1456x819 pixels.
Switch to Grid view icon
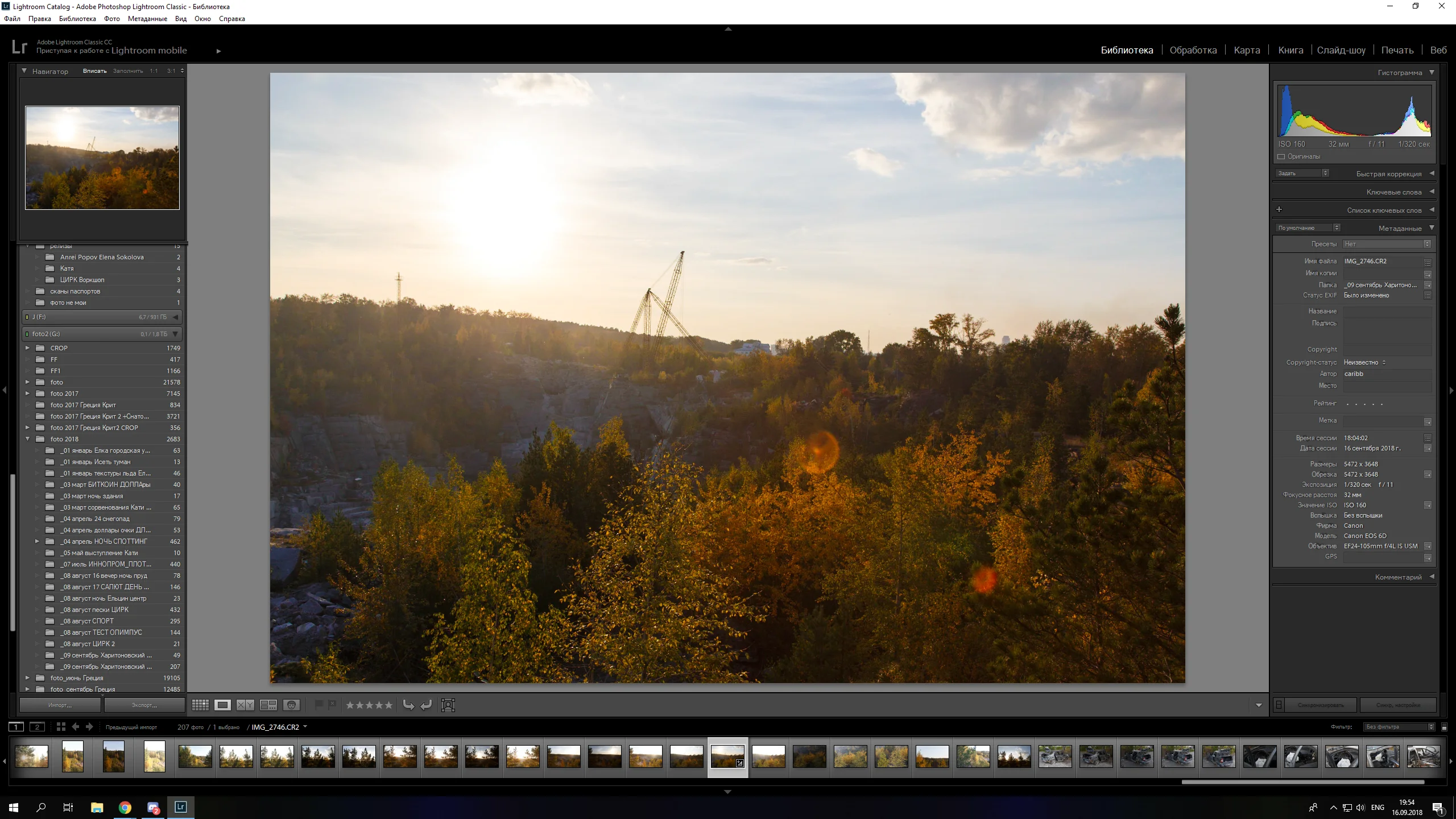pos(200,705)
